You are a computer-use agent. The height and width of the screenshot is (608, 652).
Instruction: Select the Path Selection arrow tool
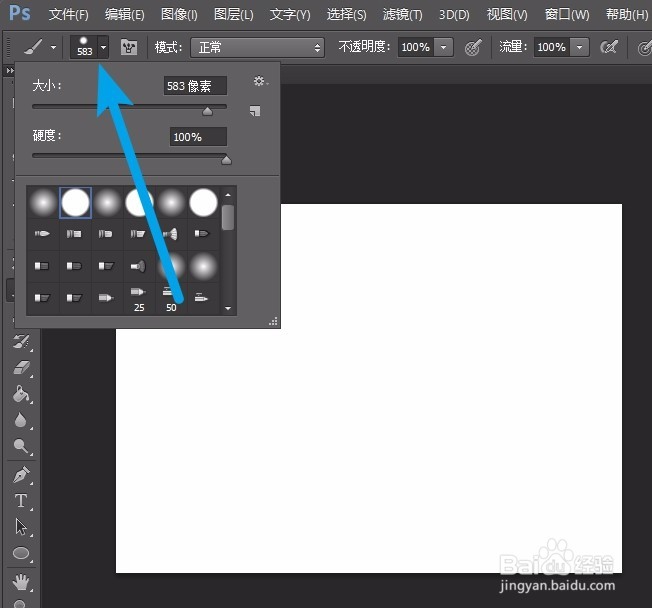pyautogui.click(x=21, y=527)
